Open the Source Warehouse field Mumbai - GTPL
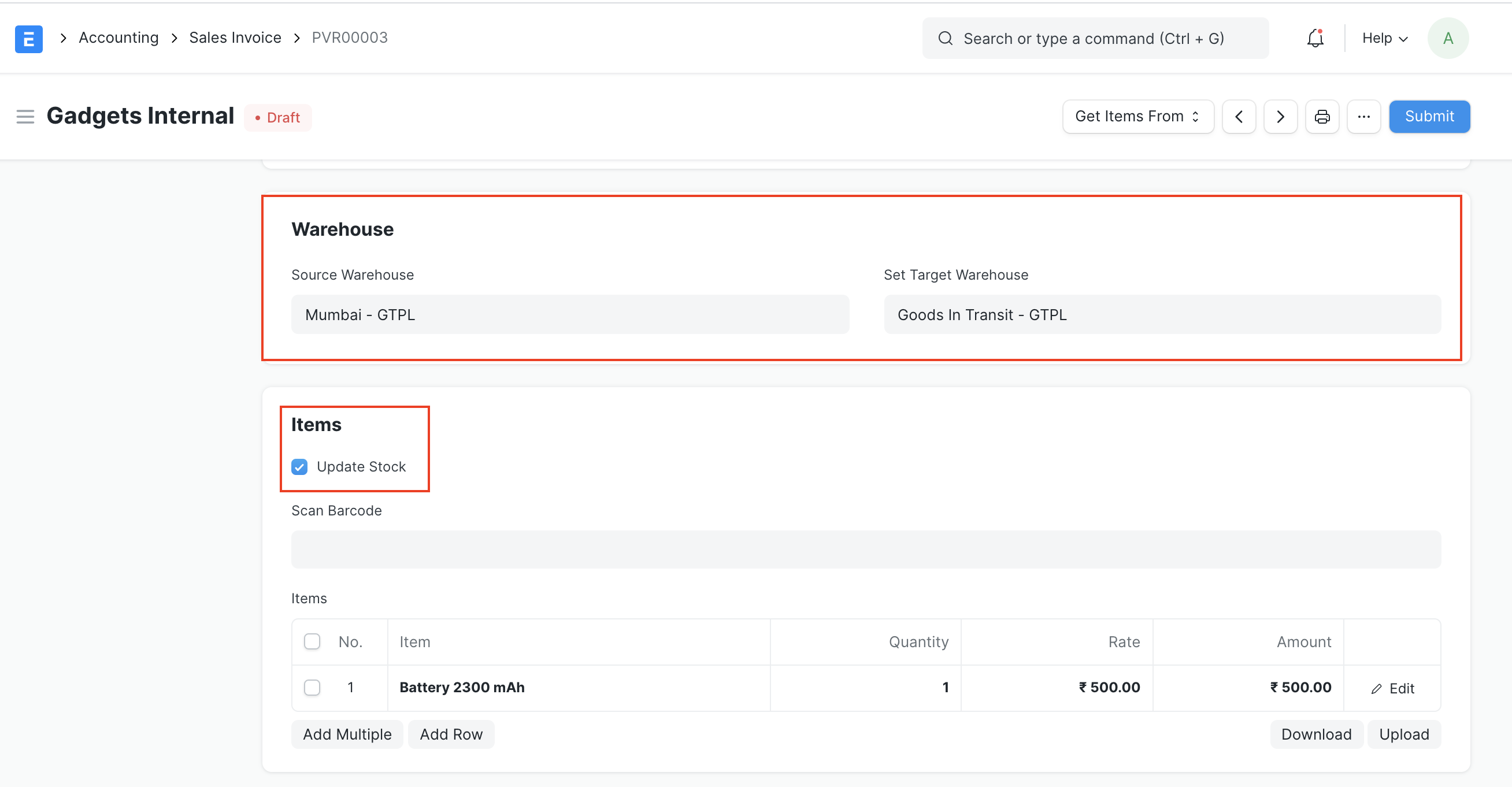1512x787 pixels. [569, 315]
